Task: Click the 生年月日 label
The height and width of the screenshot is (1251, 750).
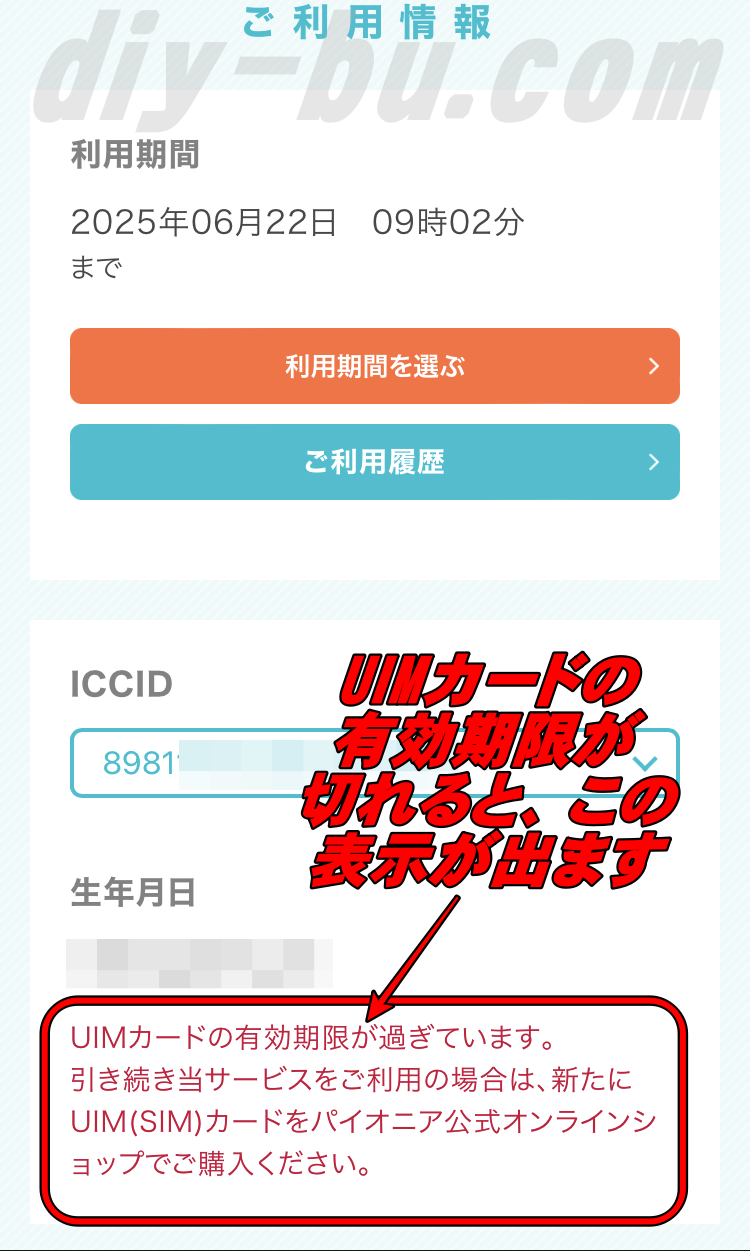Action: [x=133, y=893]
